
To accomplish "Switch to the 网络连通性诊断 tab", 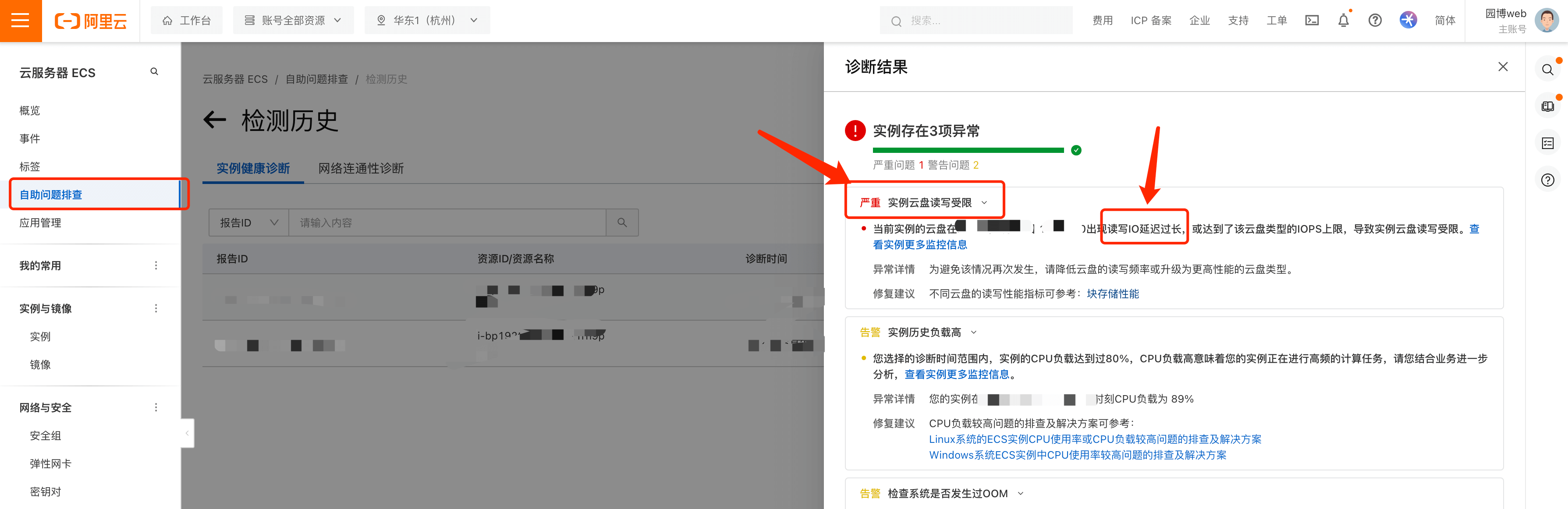I will (360, 169).
